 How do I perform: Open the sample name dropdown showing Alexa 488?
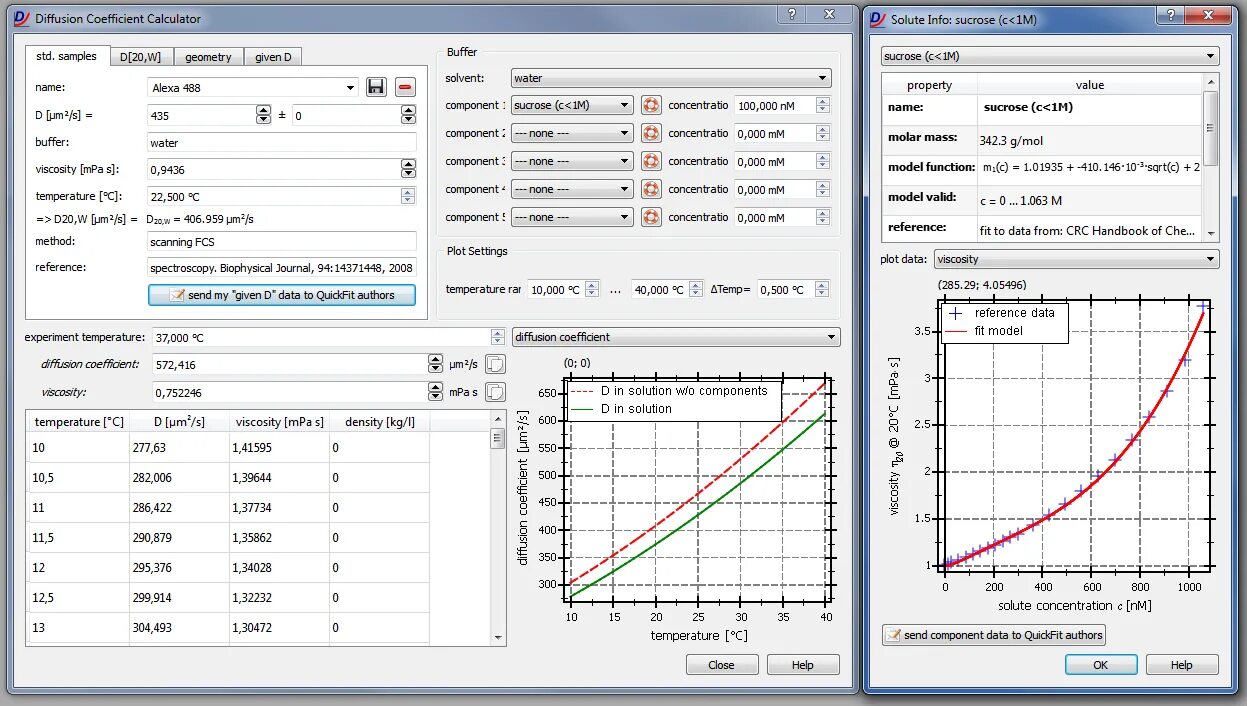click(x=253, y=87)
